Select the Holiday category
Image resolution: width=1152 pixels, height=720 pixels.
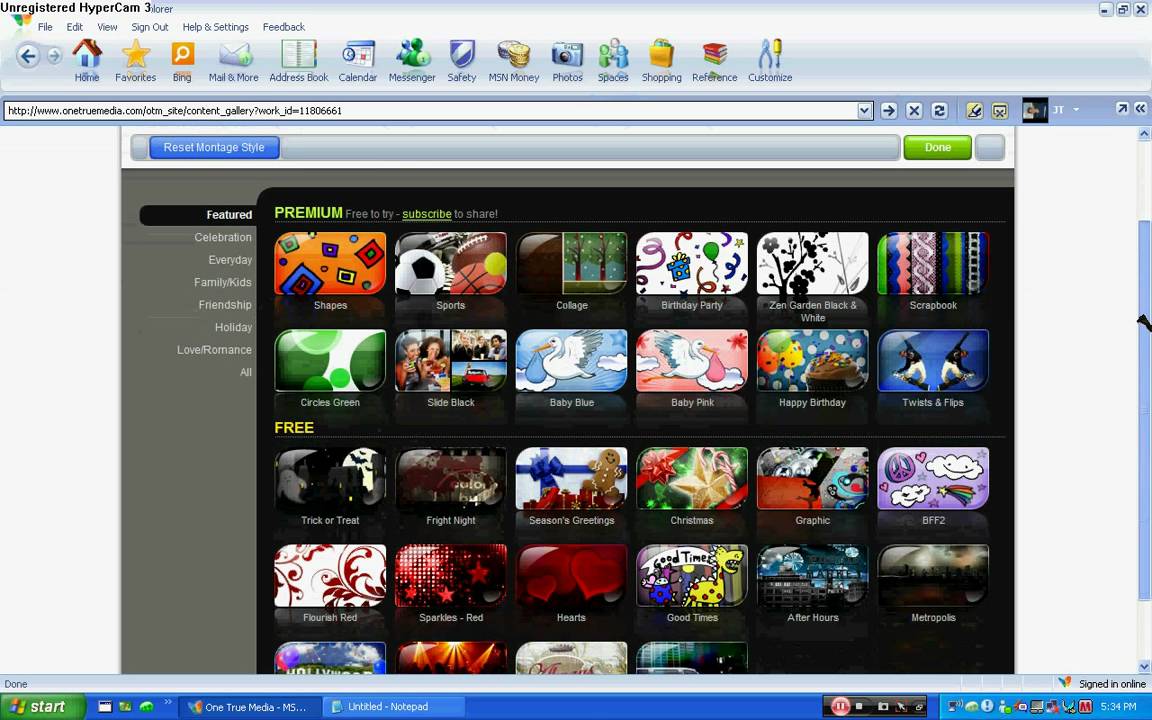point(233,328)
